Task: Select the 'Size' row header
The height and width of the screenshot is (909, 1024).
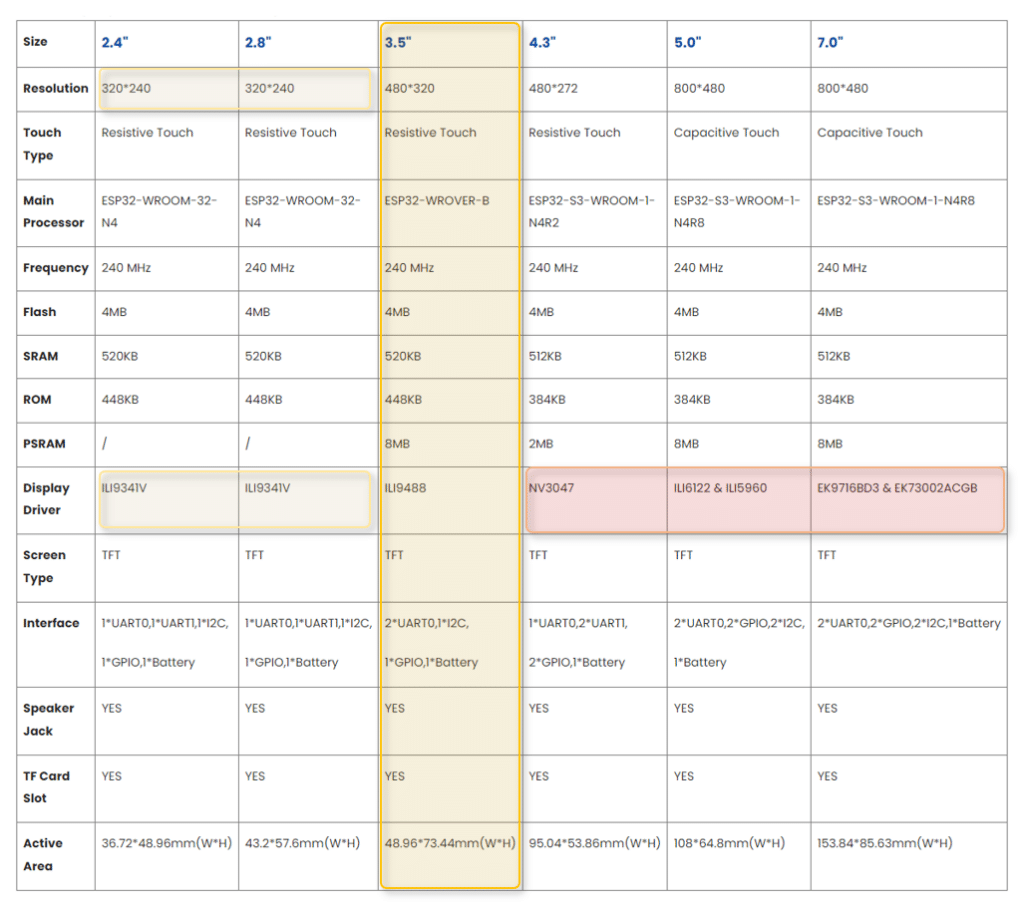Action: 35,42
